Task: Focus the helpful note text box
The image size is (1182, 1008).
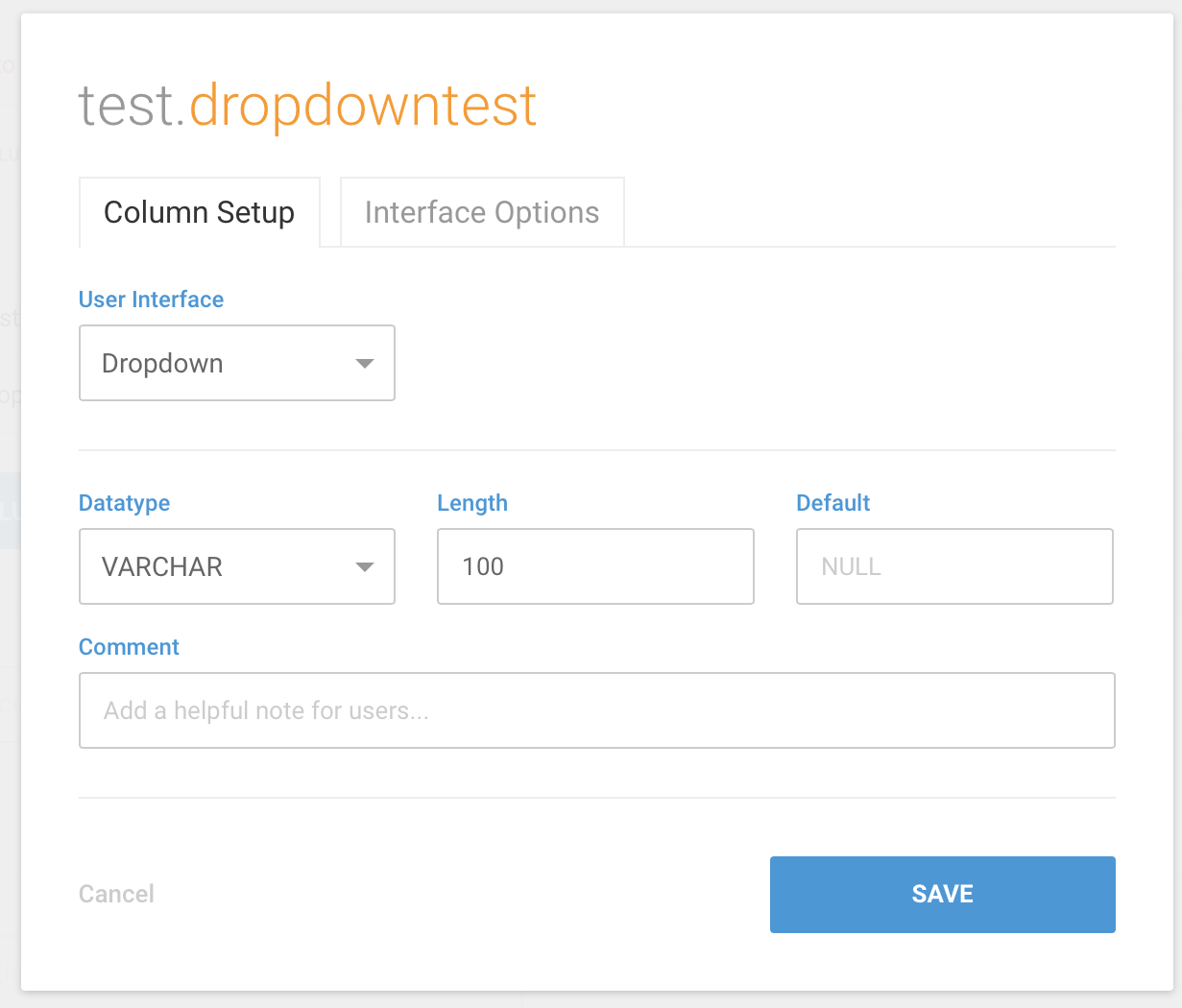Action: coord(596,710)
